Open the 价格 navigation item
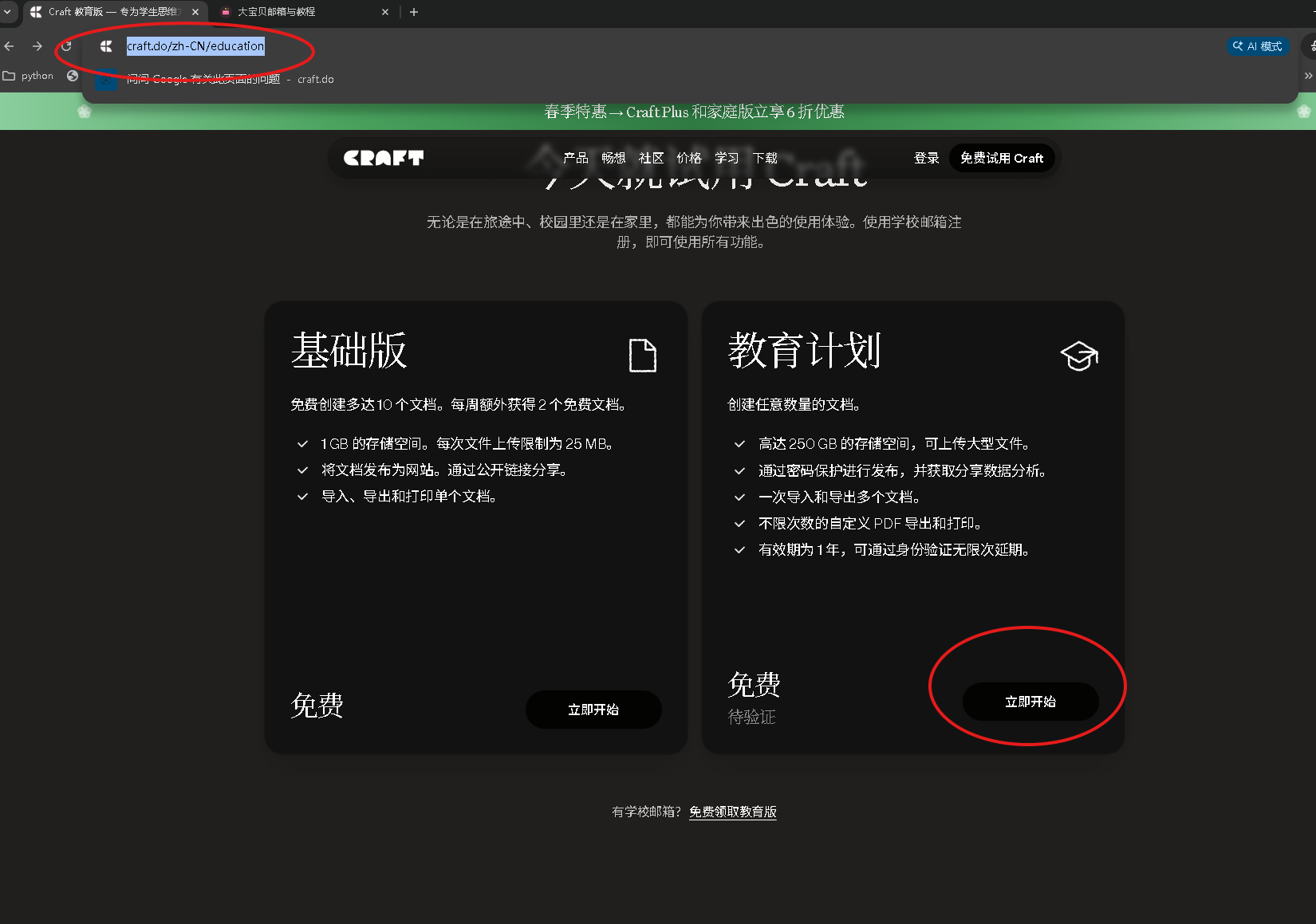 click(689, 158)
